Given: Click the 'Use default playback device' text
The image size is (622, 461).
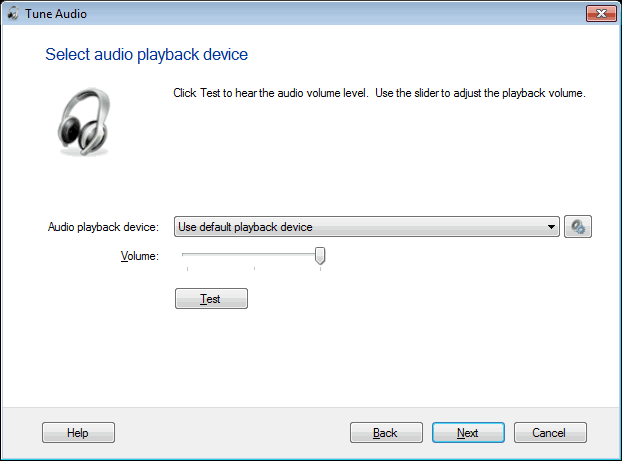Looking at the screenshot, I should [x=245, y=227].
